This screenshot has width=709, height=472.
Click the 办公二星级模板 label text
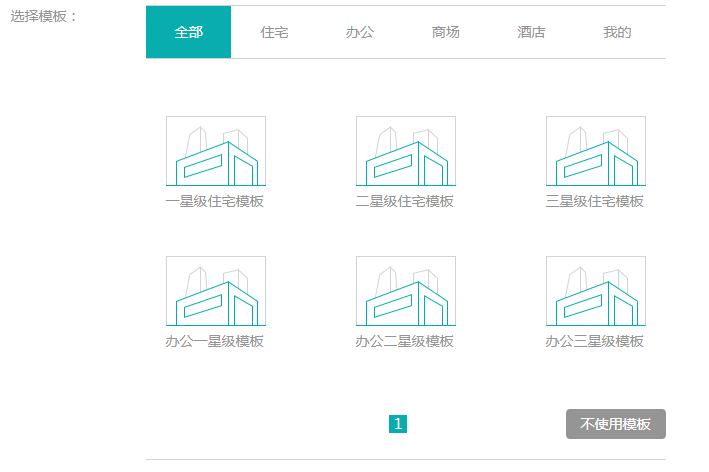pos(405,341)
